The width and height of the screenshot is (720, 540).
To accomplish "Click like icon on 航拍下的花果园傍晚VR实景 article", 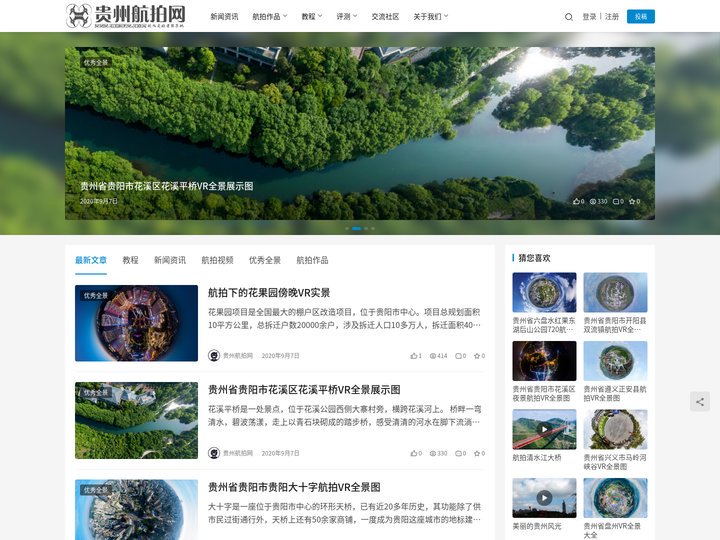I will [414, 356].
